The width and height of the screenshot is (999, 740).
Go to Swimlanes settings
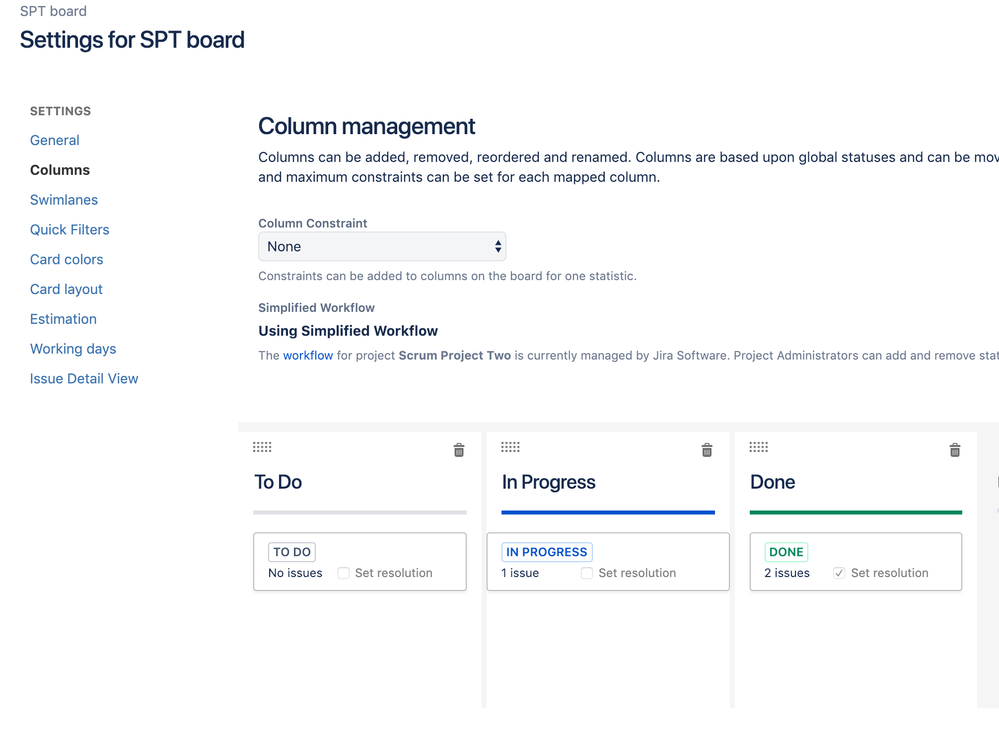pos(64,200)
